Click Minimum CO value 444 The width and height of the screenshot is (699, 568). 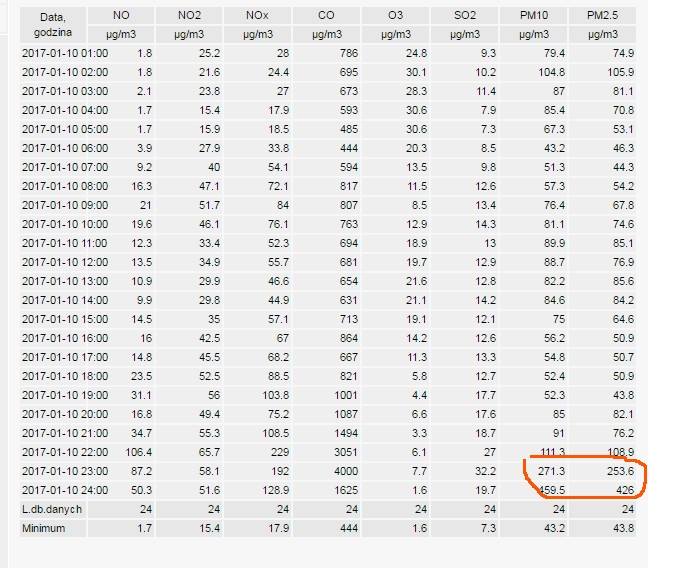[349, 528]
